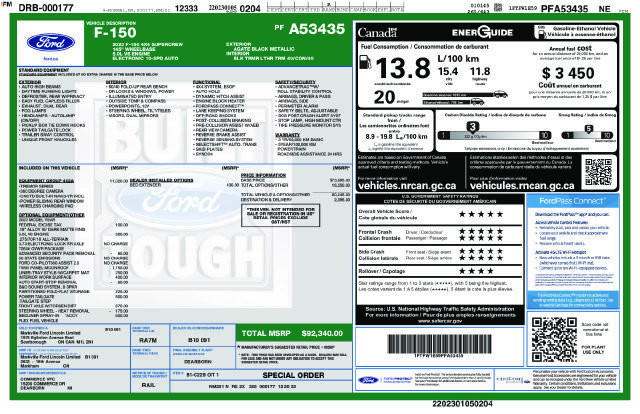Click the F-150 vehicle title

tap(115, 33)
